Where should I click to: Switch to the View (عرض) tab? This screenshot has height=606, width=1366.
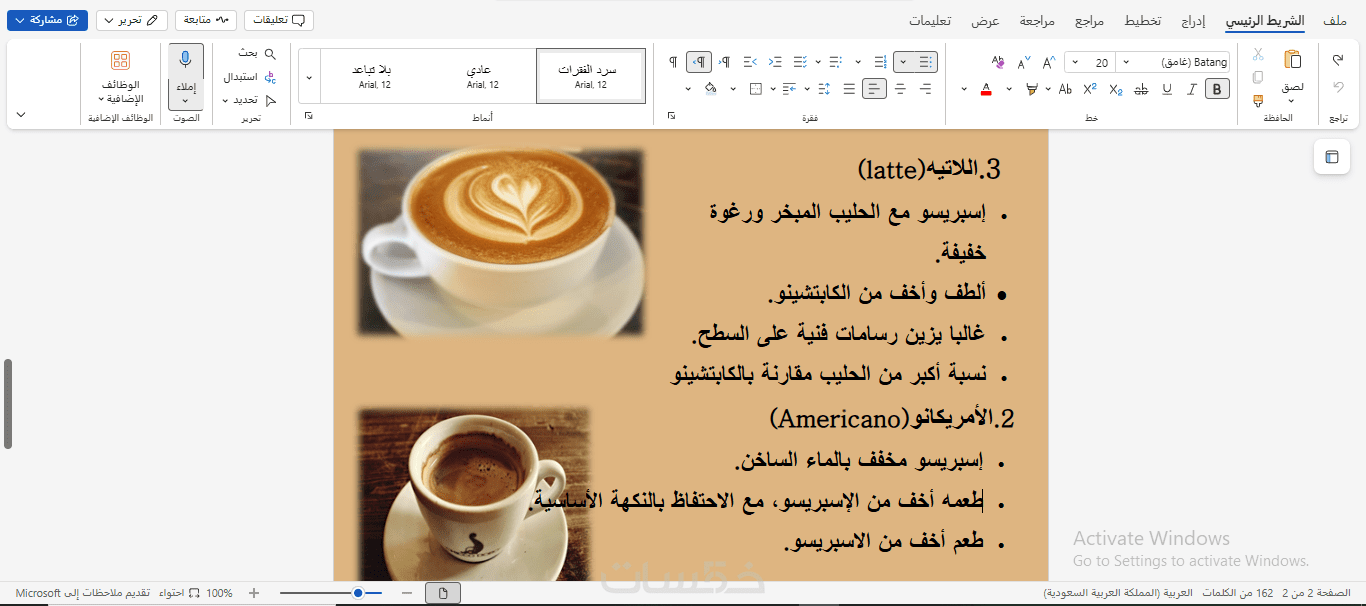coord(985,20)
